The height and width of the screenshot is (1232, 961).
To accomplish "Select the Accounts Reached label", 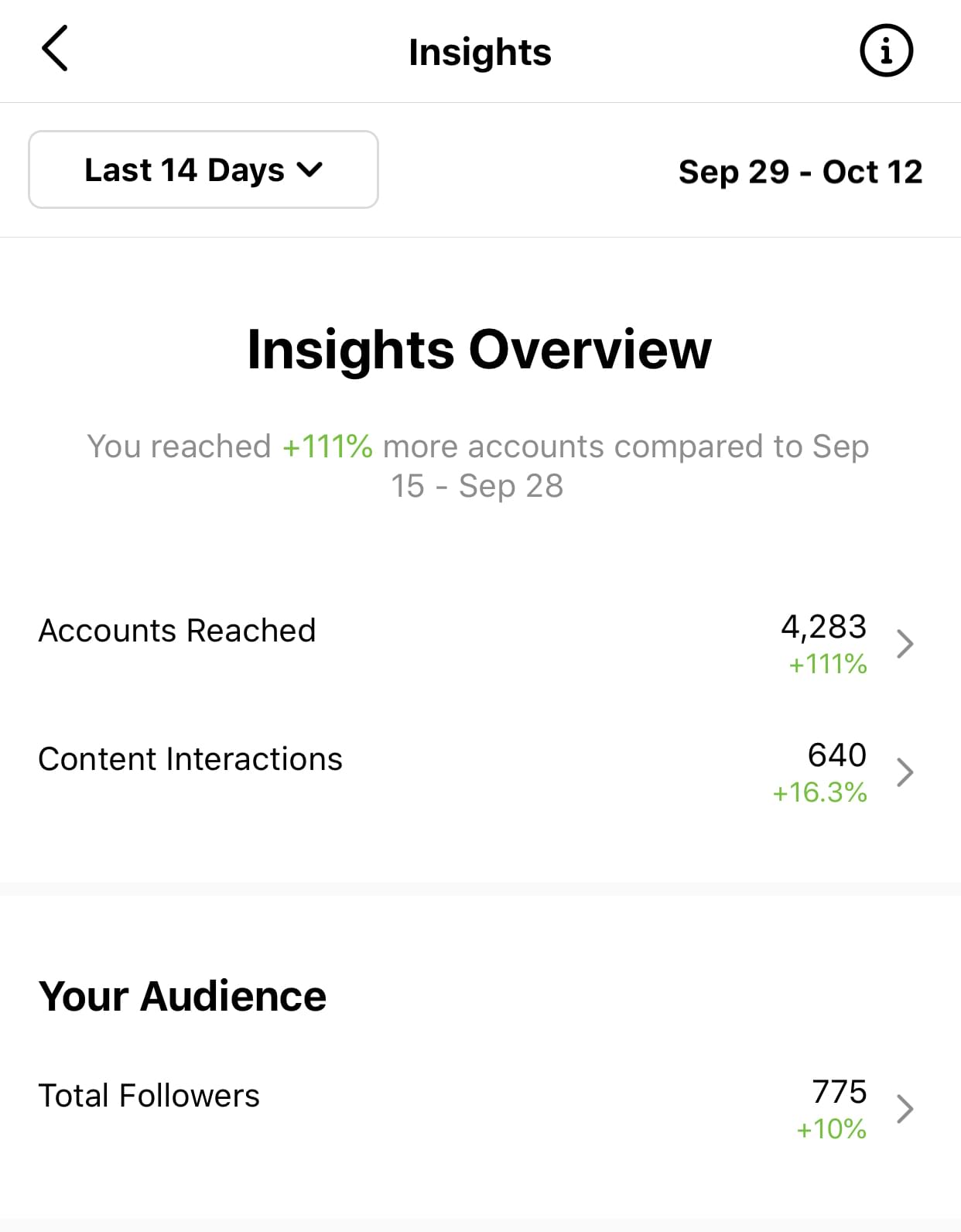I will 177,631.
